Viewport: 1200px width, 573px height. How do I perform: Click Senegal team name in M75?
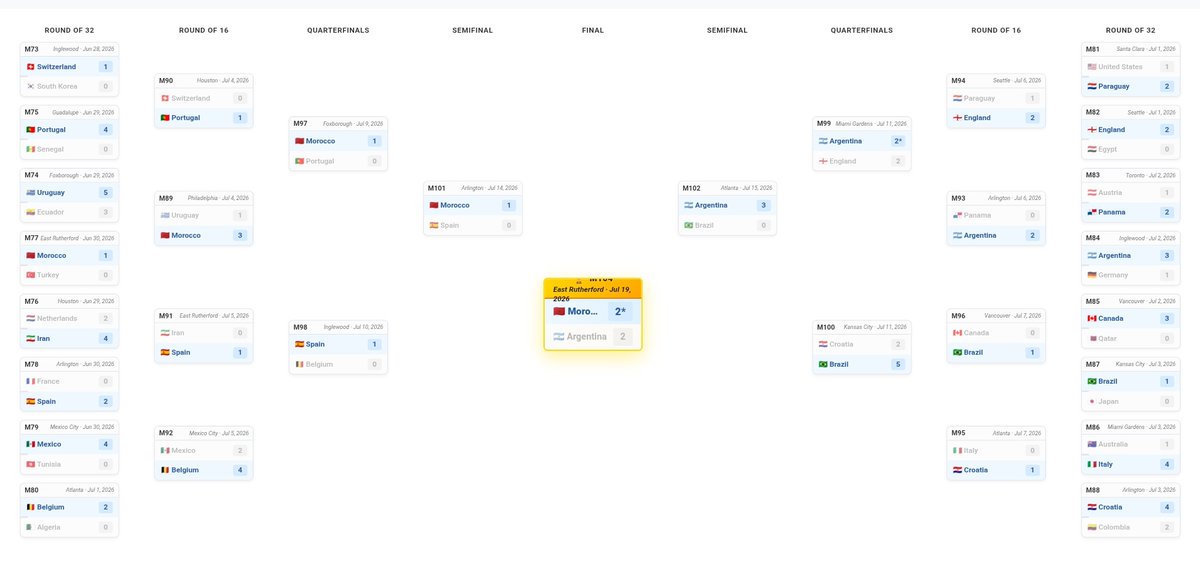(x=51, y=149)
